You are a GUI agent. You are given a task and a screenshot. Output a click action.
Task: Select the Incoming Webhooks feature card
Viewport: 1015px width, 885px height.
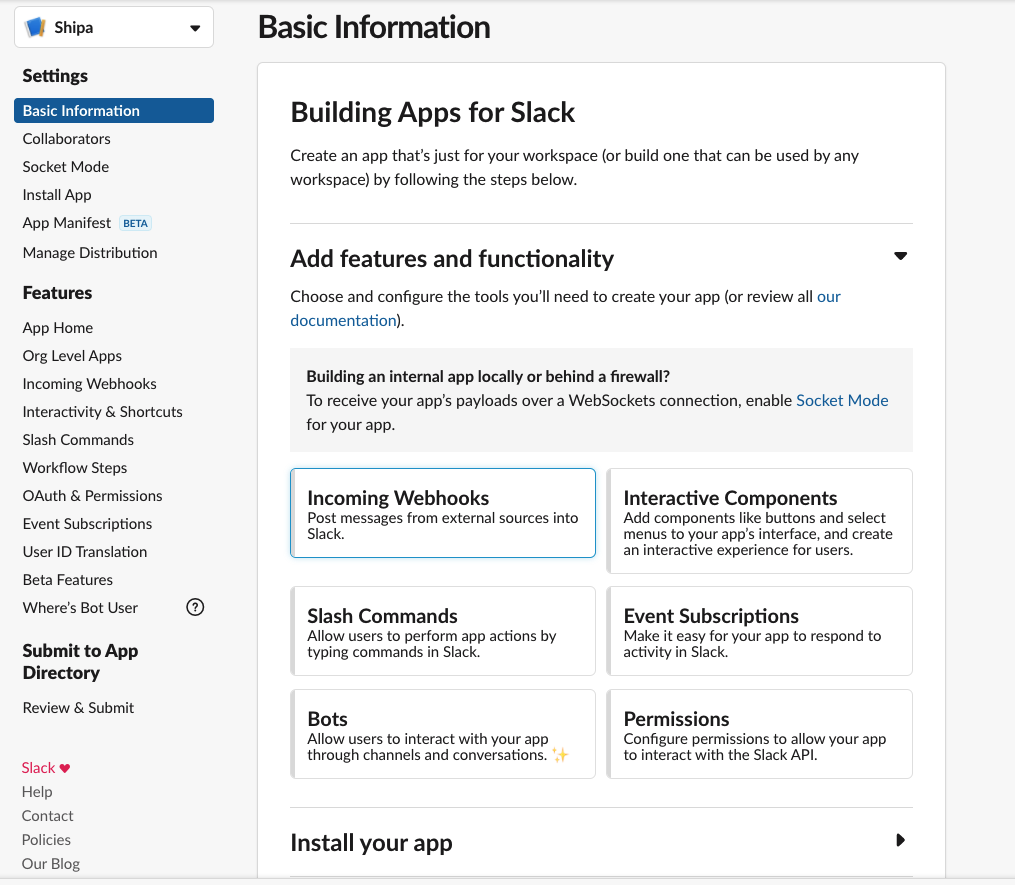tap(443, 513)
